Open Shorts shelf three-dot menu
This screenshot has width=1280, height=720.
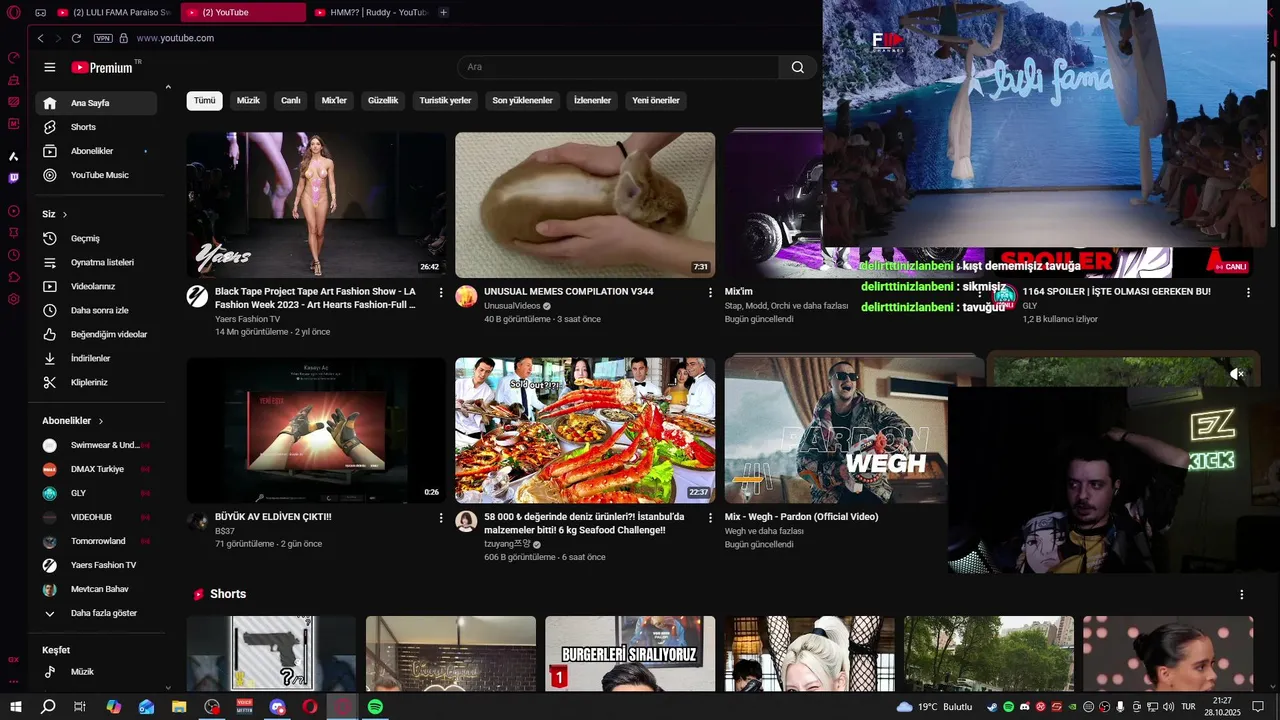1242,594
